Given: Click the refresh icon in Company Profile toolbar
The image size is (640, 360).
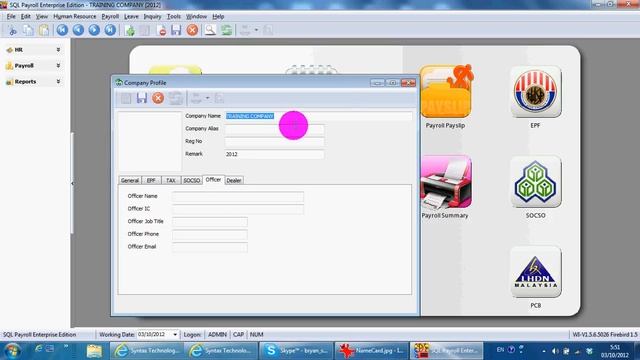Looking at the screenshot, I should (176, 98).
